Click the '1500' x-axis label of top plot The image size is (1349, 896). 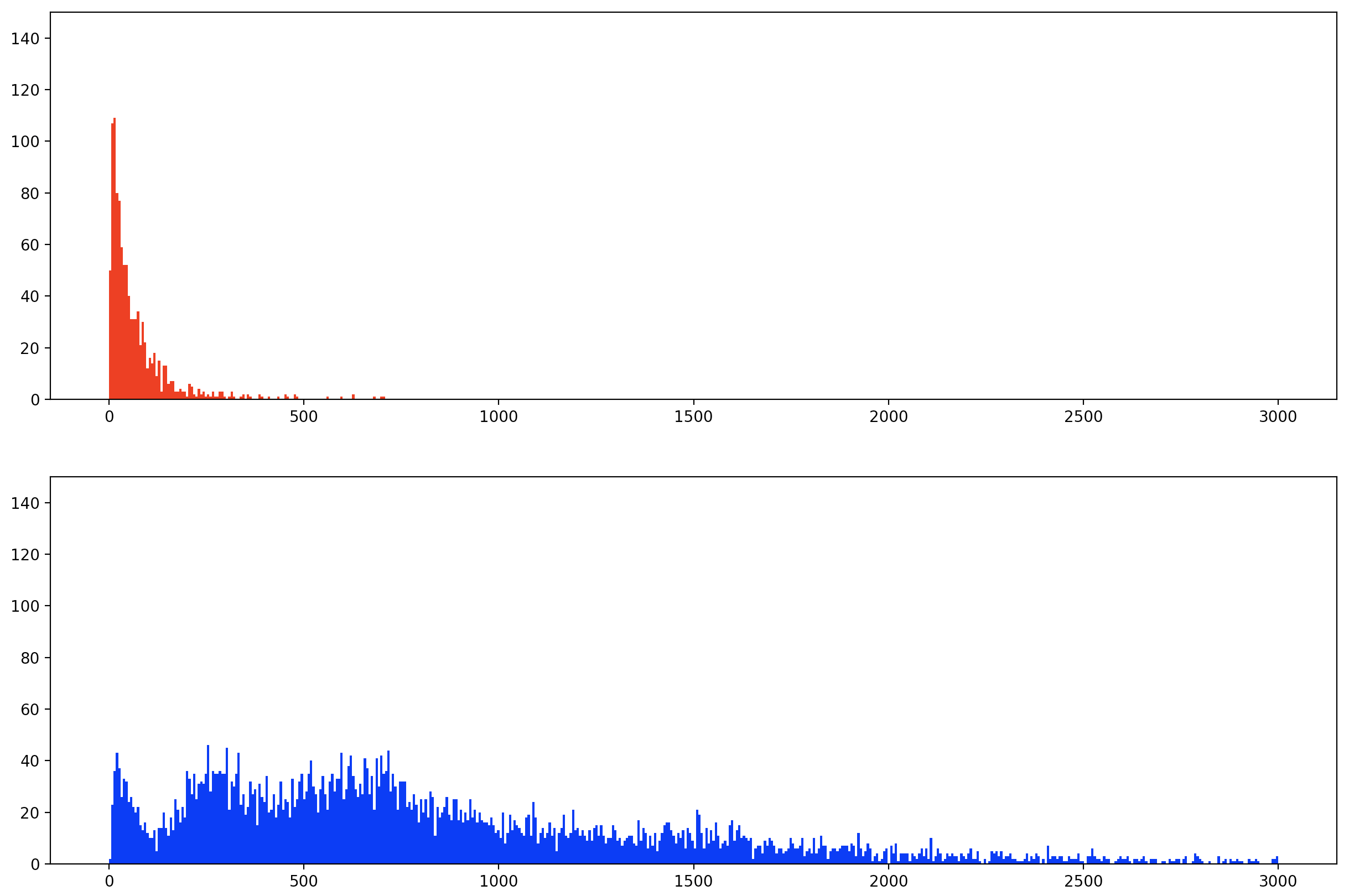tap(693, 417)
